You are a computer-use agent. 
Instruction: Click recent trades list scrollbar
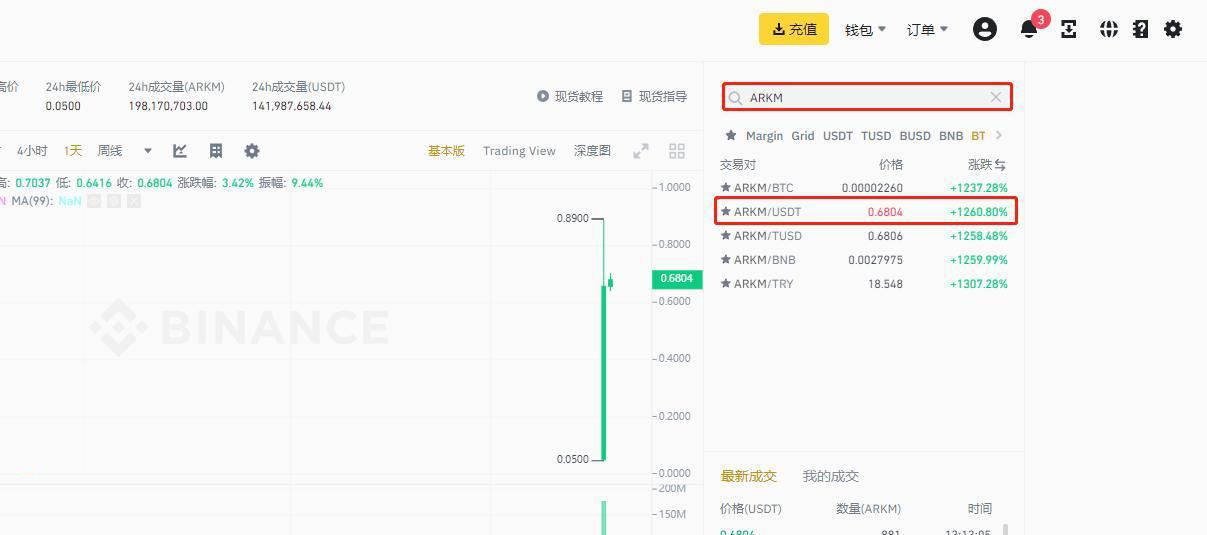[1006, 529]
